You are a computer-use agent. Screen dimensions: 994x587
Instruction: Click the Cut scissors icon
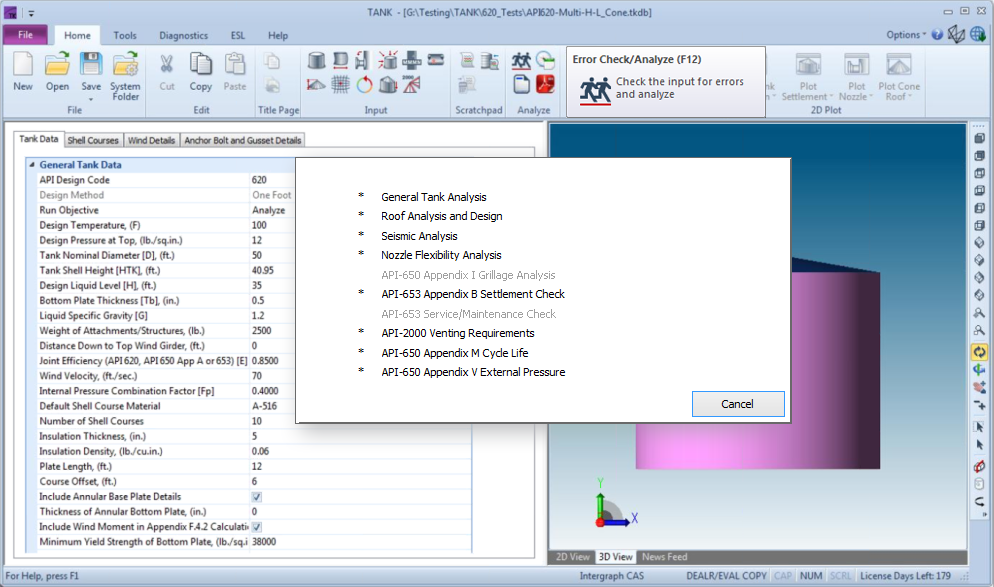click(167, 65)
